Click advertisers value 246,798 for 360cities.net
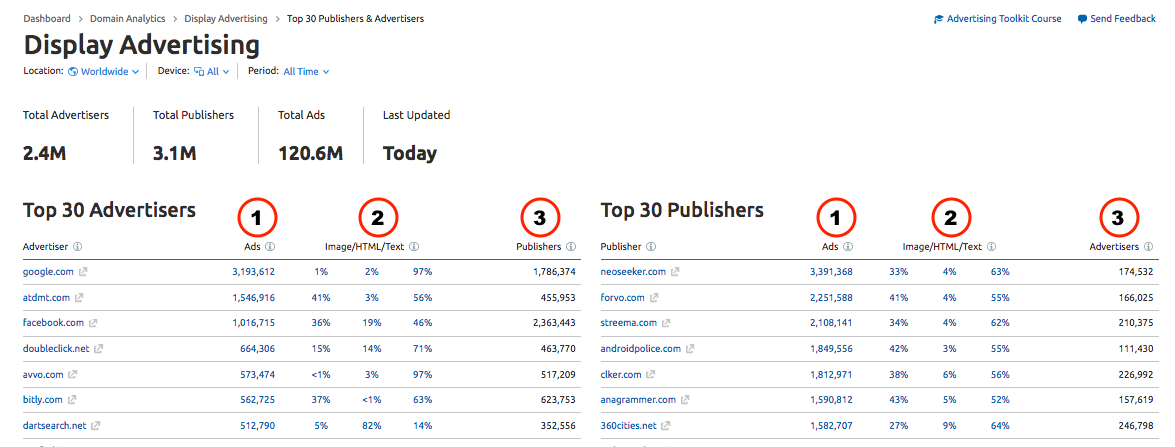Screen dimensions: 1175x447 (x=1135, y=425)
